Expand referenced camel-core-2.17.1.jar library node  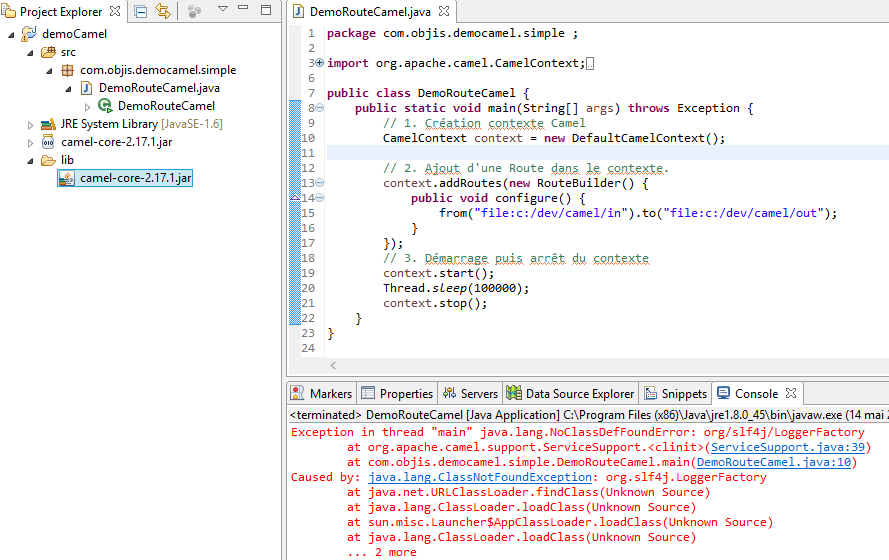point(31,143)
